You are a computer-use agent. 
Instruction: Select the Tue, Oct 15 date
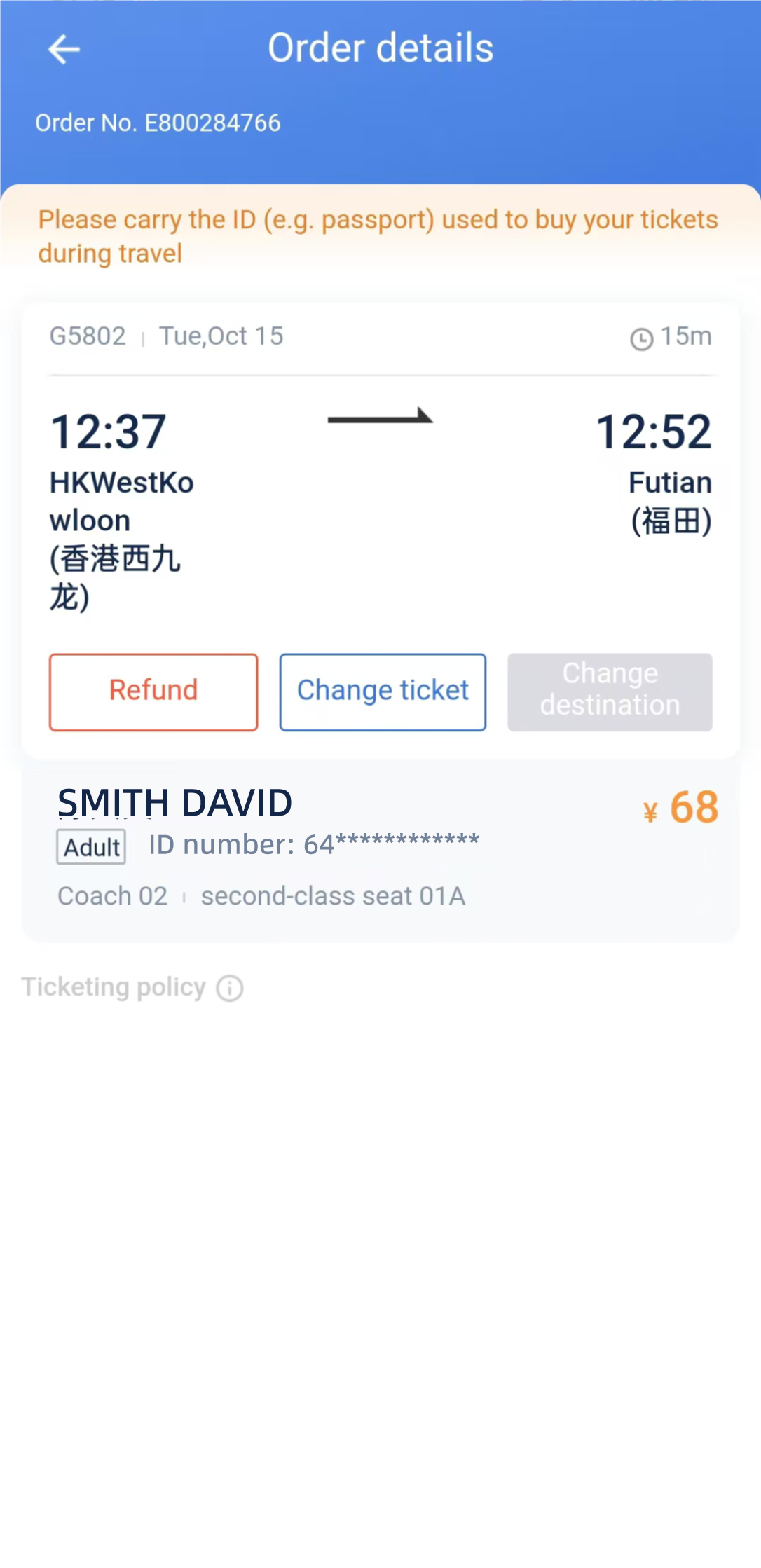[221, 336]
